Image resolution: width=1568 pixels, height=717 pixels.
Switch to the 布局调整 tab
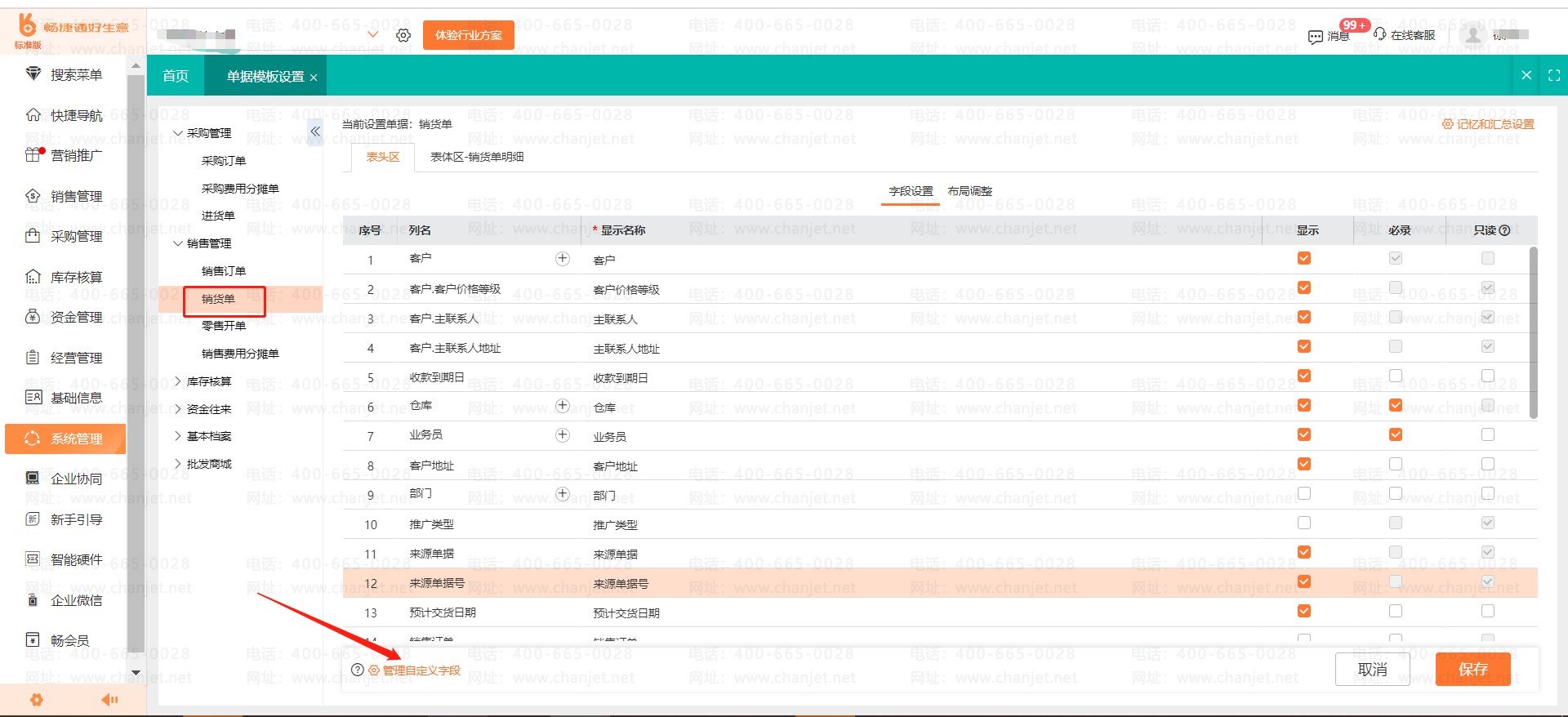pyautogui.click(x=969, y=191)
